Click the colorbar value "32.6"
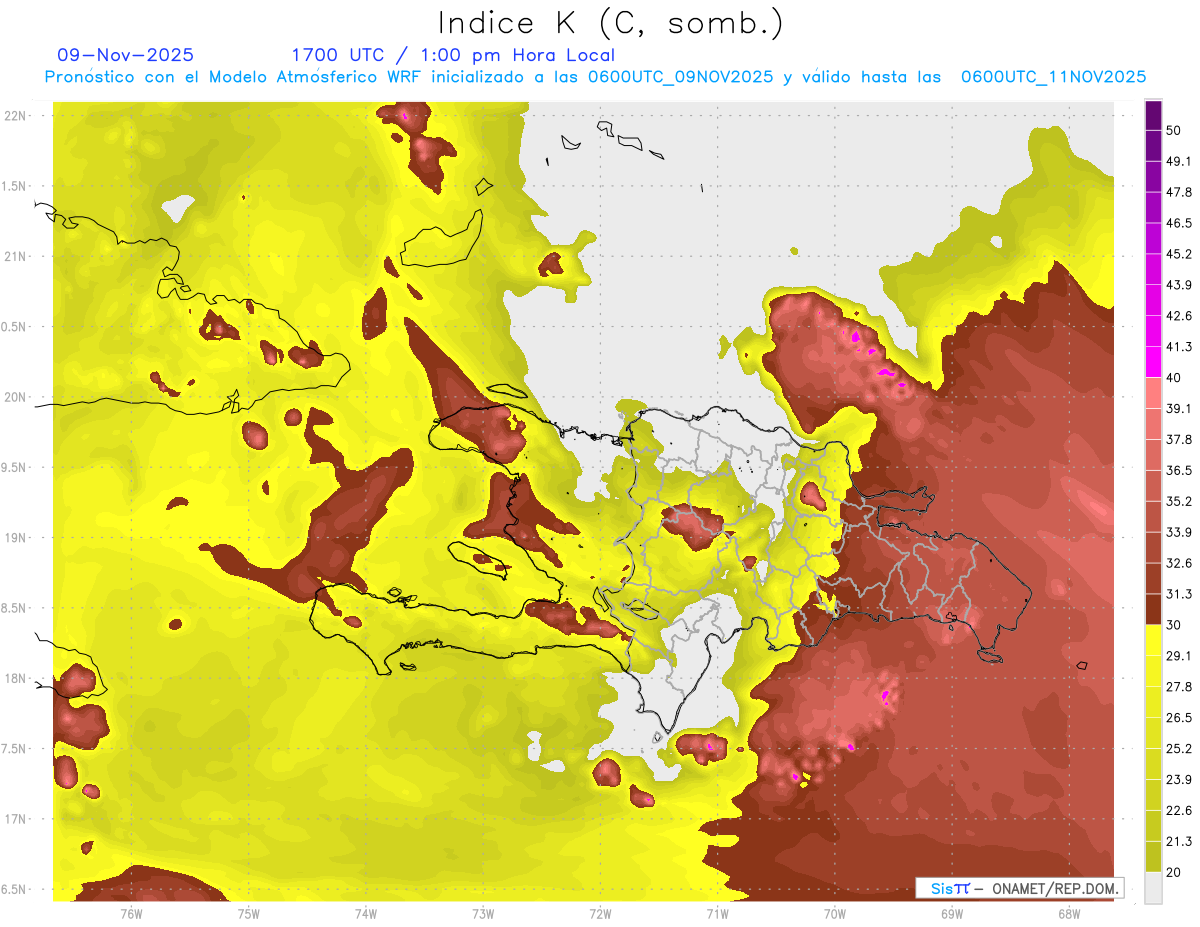Viewport: 1200px width, 927px height. pyautogui.click(x=1179, y=563)
